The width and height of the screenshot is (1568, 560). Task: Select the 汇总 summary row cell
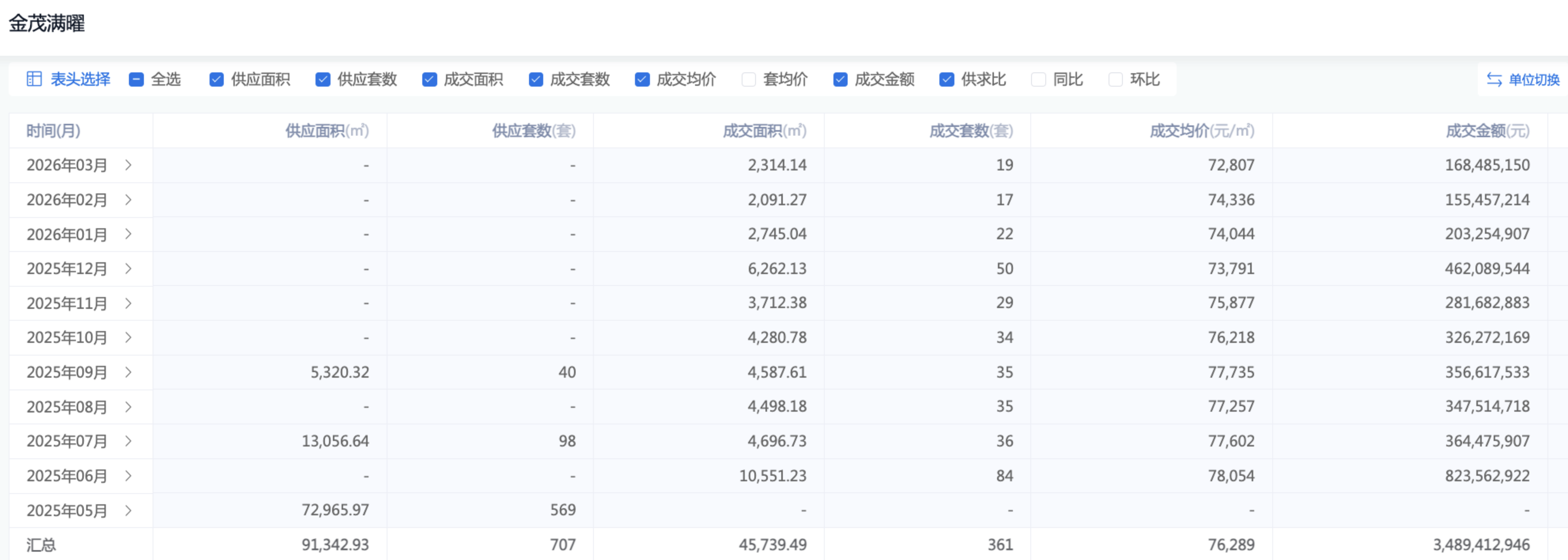click(42, 544)
